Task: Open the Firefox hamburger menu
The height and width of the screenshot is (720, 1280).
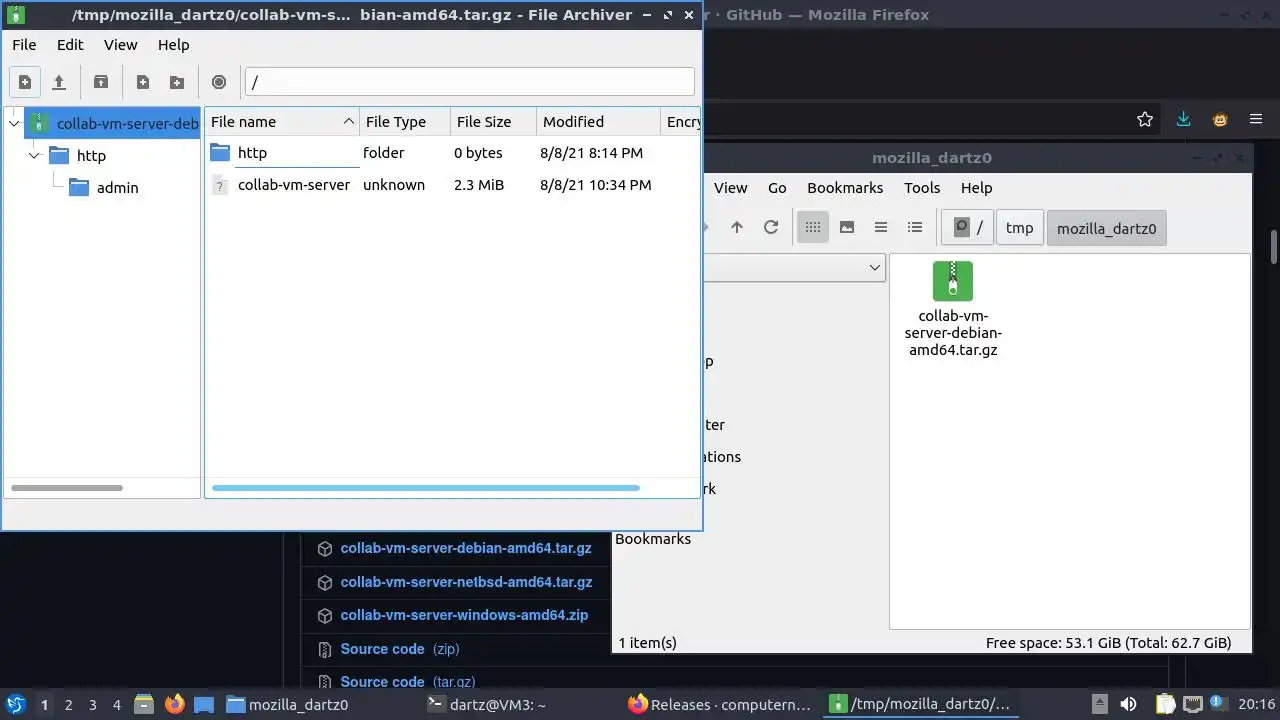Action: pyautogui.click(x=1256, y=120)
